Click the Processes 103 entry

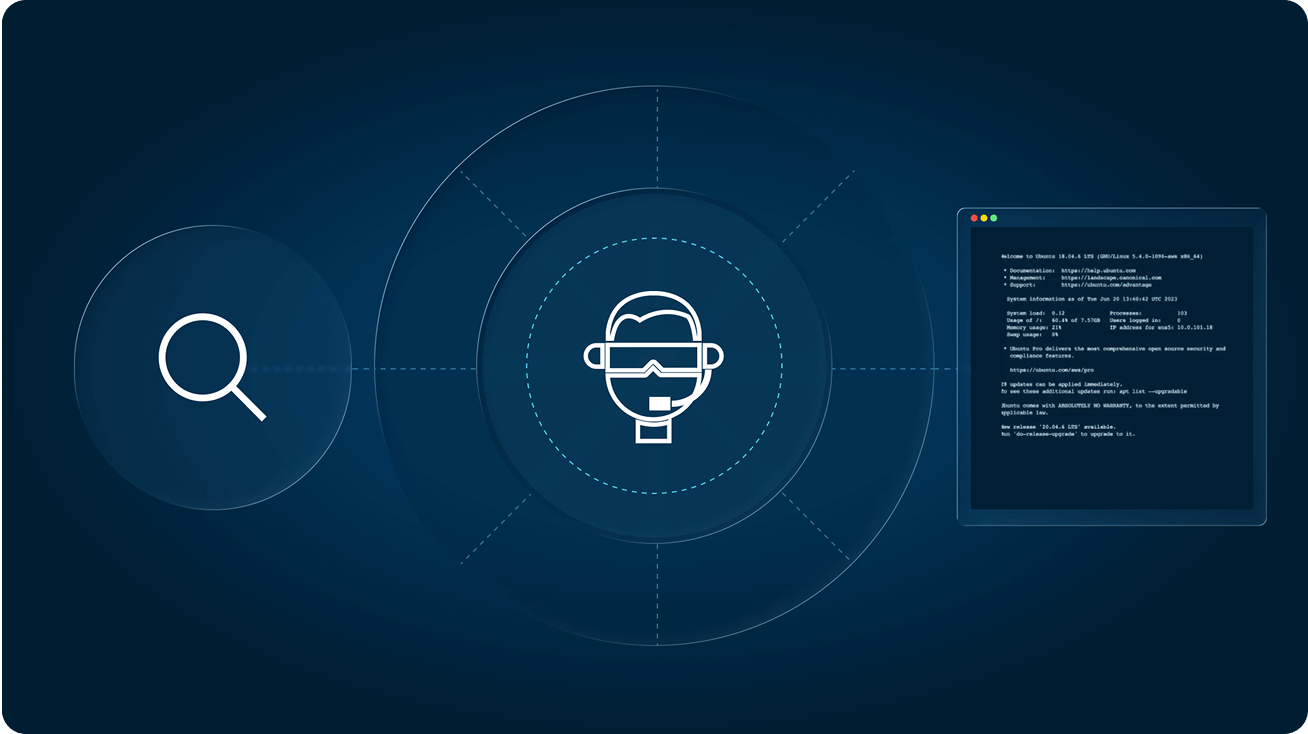click(1148, 313)
